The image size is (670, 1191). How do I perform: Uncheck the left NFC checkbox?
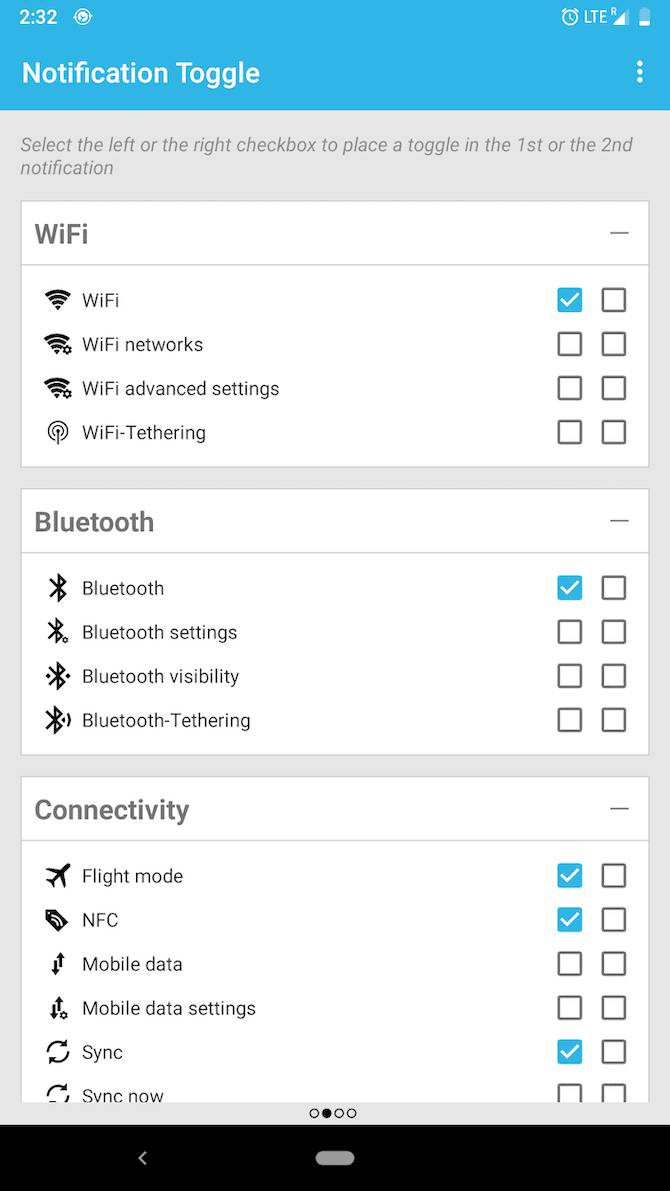(569, 920)
